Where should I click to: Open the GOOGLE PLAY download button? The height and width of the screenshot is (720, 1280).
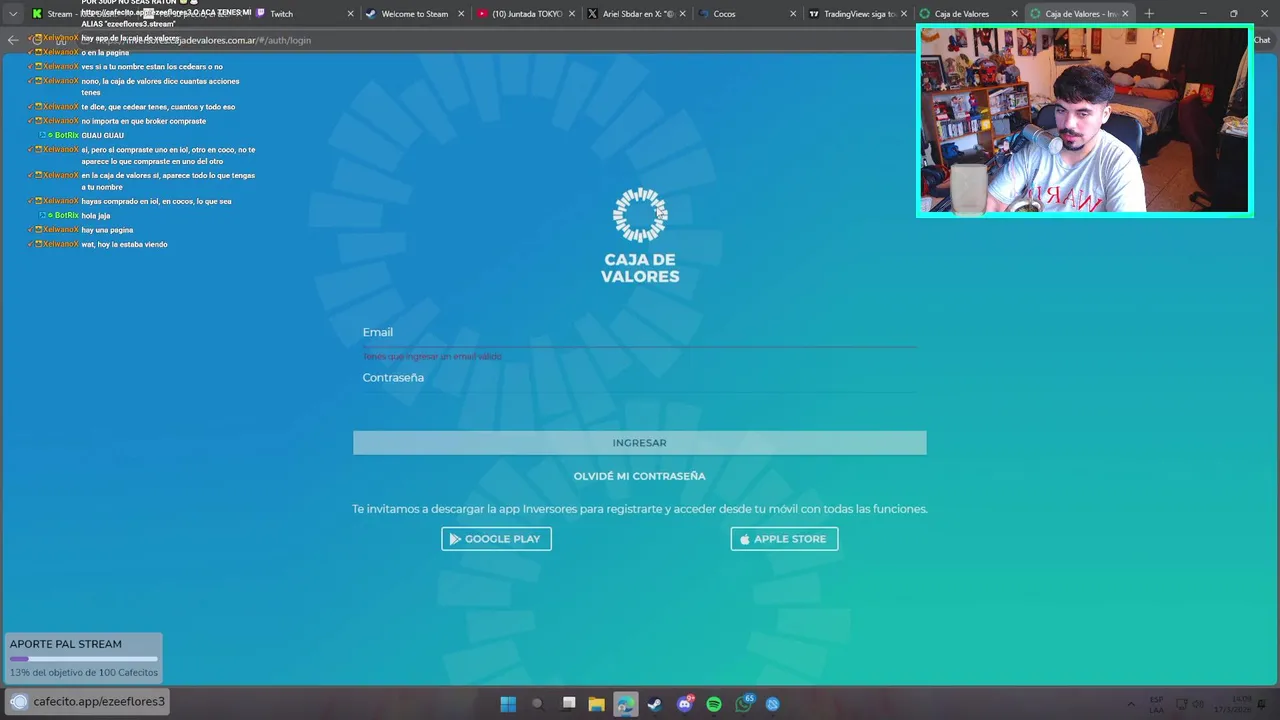coord(496,539)
